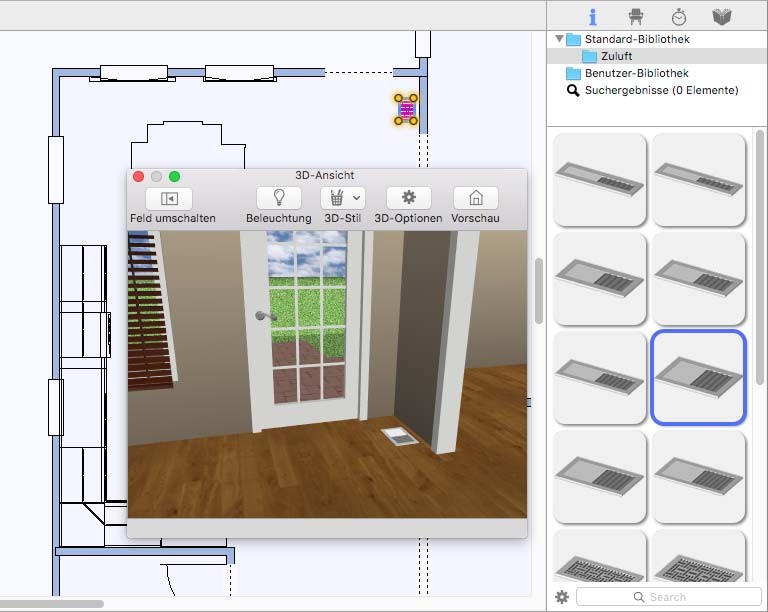This screenshot has width=768, height=612.
Task: Open the 3D-Stil dropdown arrow
Action: (357, 198)
